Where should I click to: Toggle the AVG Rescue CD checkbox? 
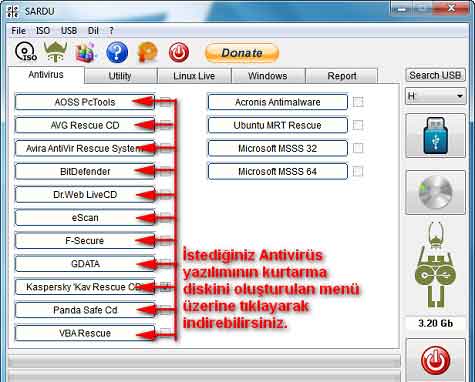[x=165, y=125]
